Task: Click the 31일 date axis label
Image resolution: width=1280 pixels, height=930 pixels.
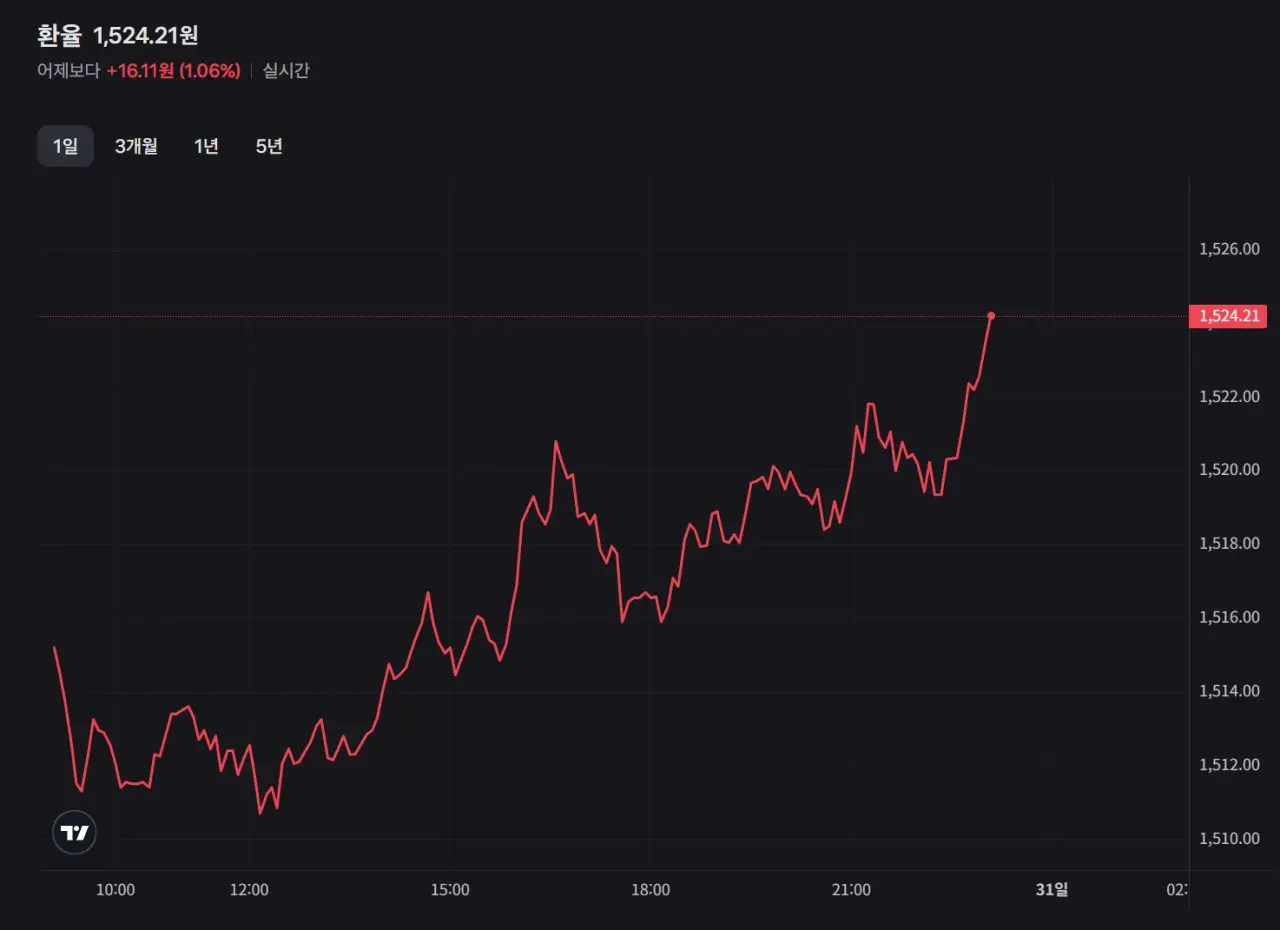Action: click(1052, 889)
